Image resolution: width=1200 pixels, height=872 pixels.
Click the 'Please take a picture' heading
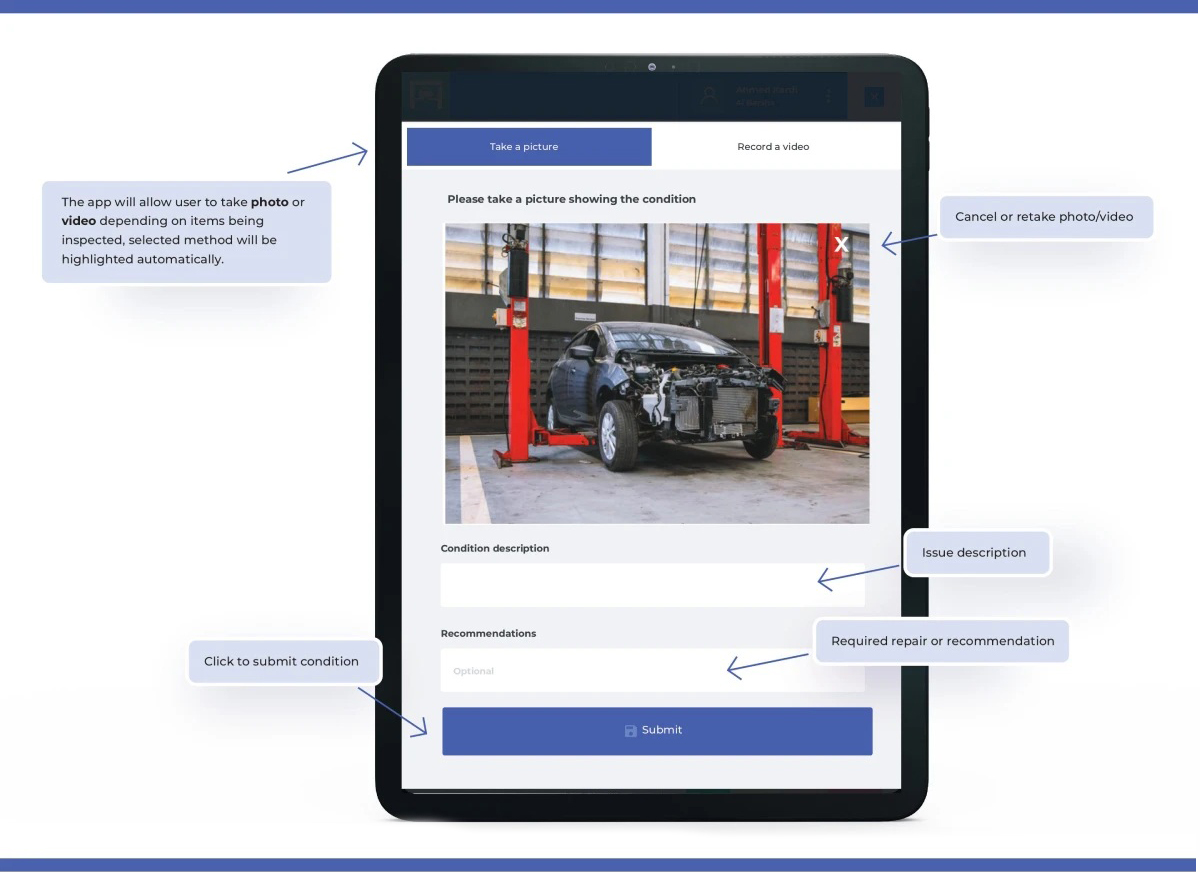coord(571,199)
